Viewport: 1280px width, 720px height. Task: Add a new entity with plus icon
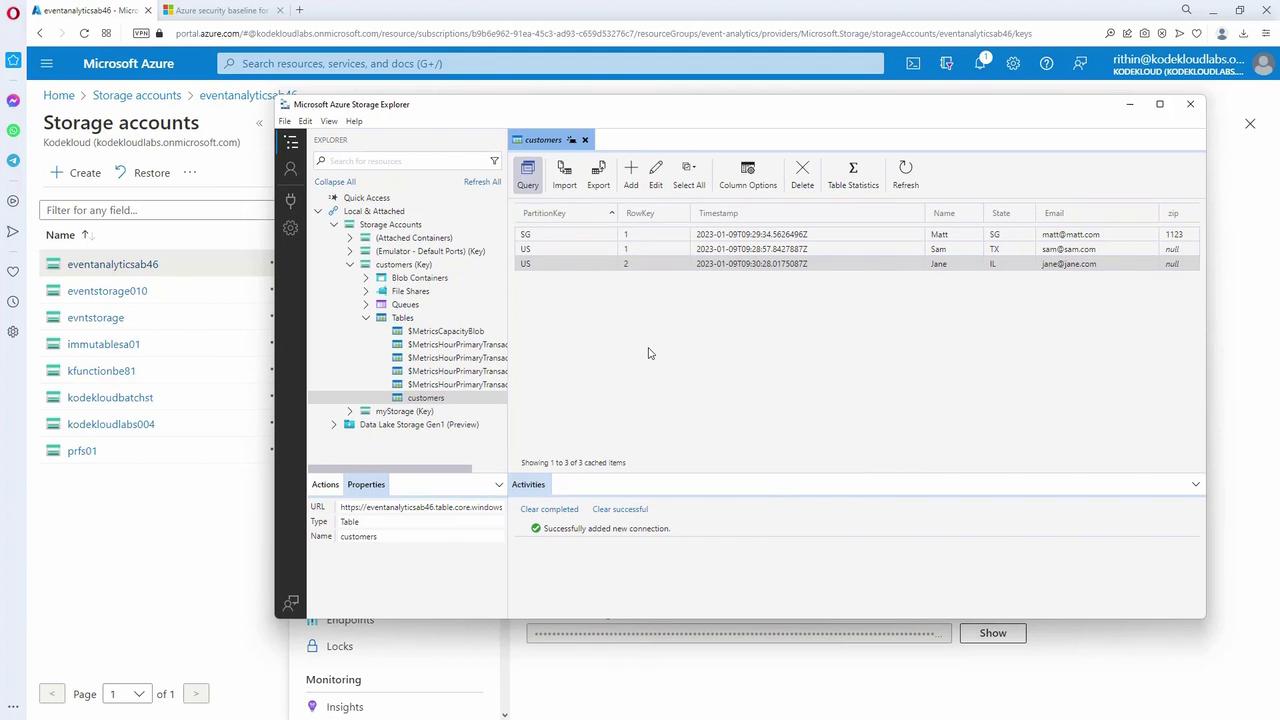[631, 174]
